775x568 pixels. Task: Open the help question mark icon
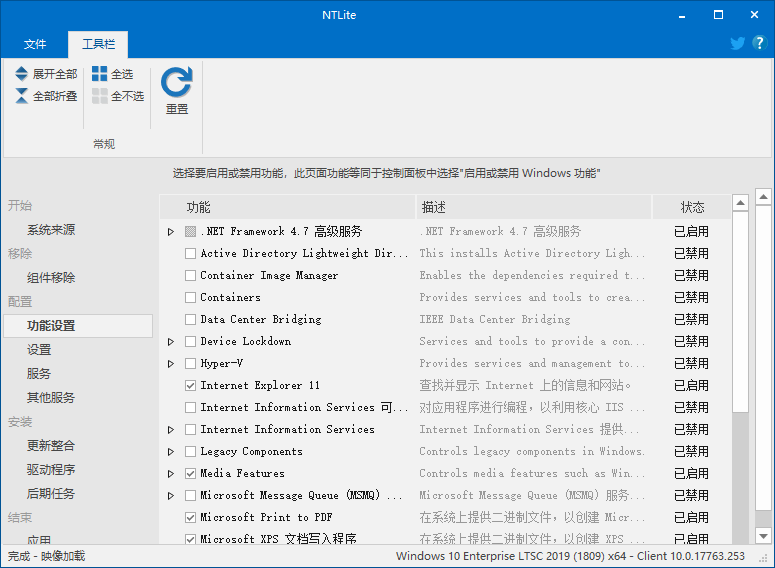[x=760, y=43]
